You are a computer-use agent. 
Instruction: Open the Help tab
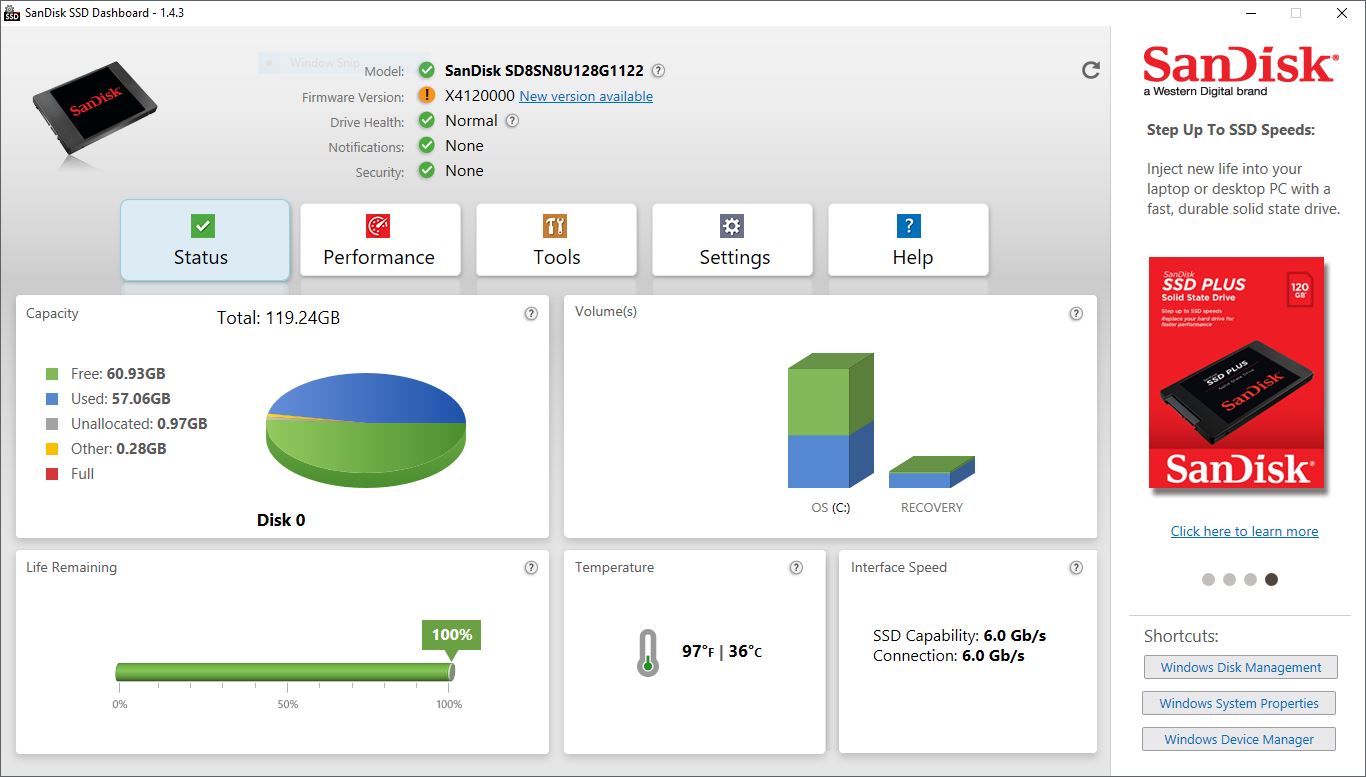908,240
